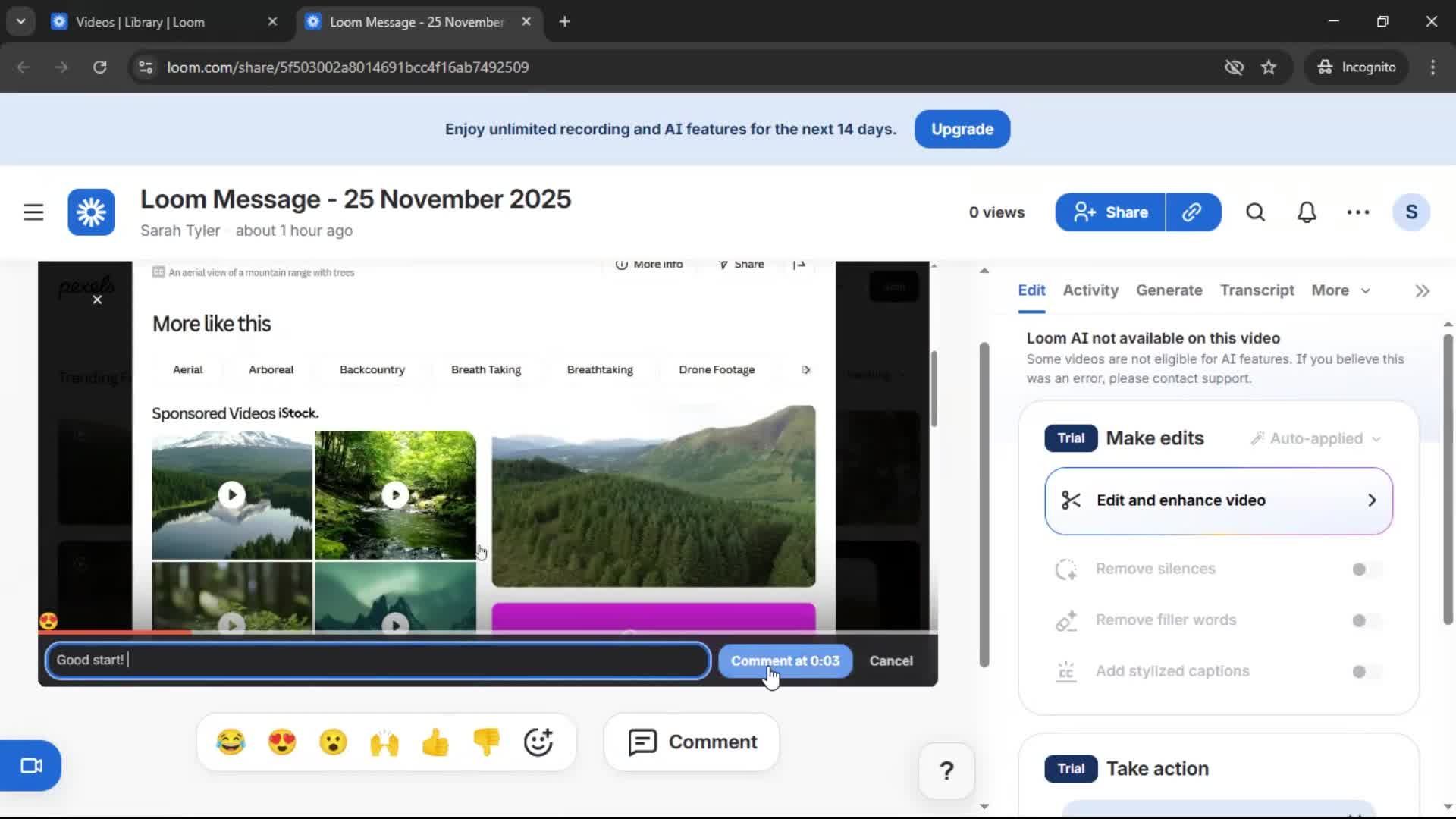Start a new recording with the camera icon
Image resolution: width=1456 pixels, height=819 pixels.
(30, 765)
